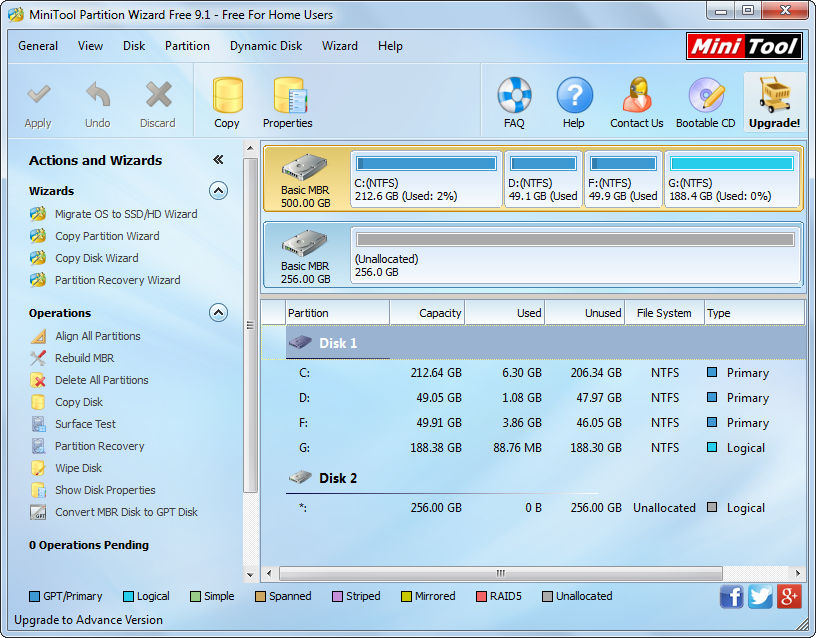816x638 pixels.
Task: Open the Dynamic Disk menu
Action: click(266, 46)
